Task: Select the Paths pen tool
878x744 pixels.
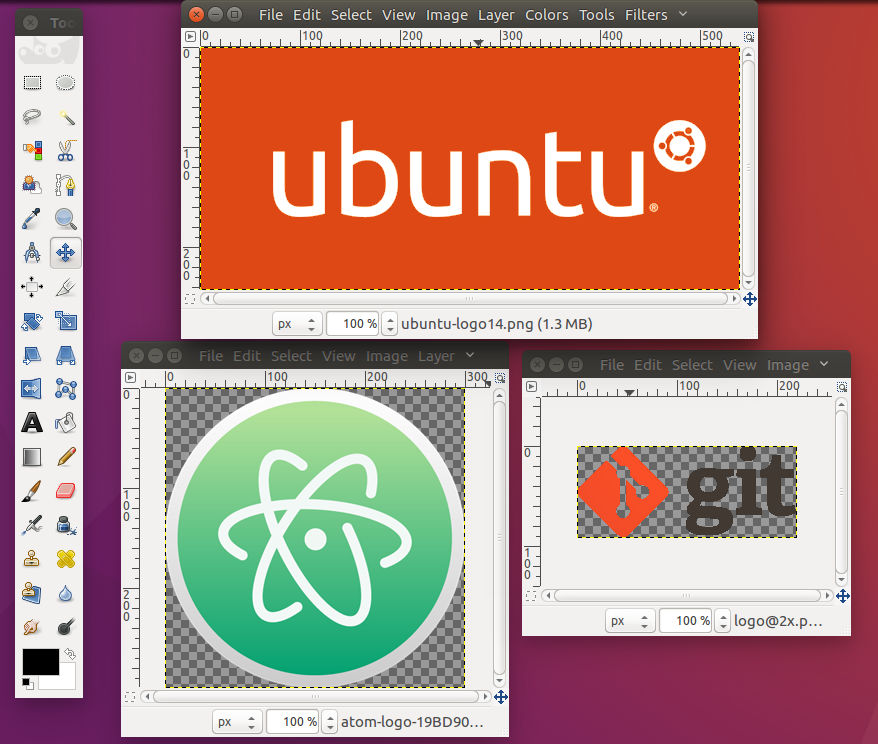Action: pos(66,185)
